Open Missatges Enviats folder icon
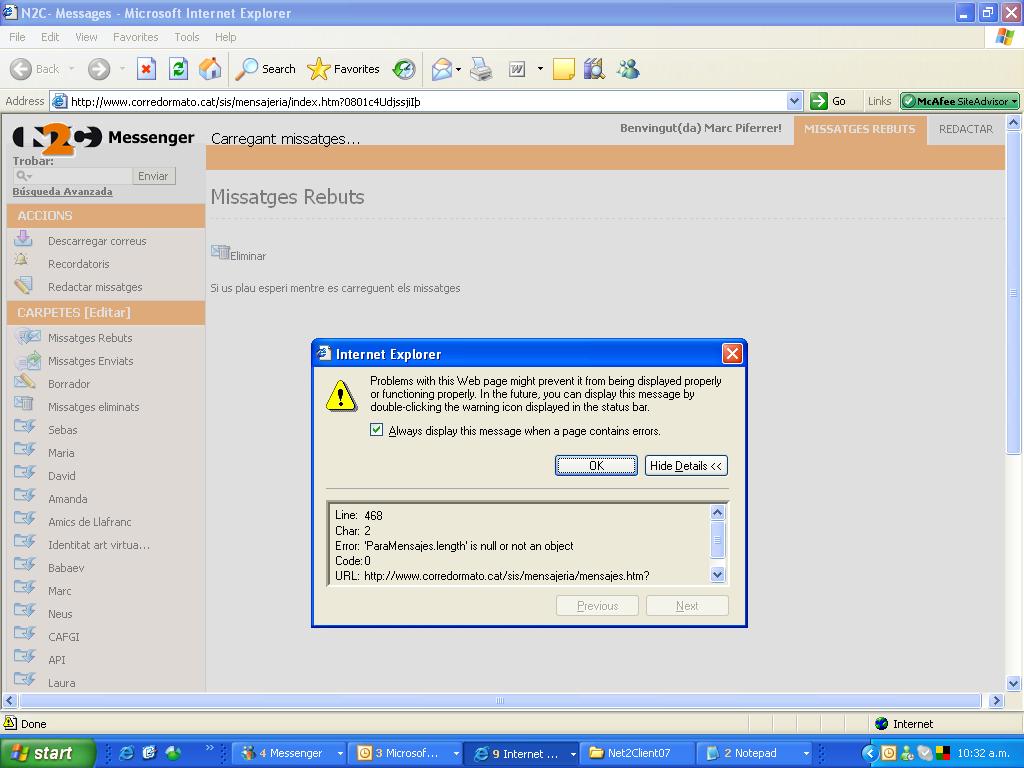 27,360
